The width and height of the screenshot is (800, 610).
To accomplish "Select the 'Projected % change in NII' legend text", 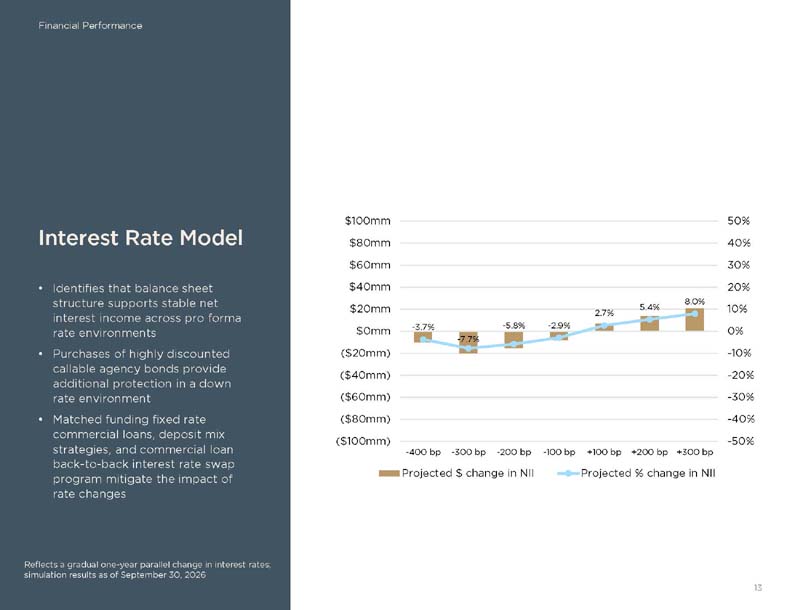I will click(648, 473).
